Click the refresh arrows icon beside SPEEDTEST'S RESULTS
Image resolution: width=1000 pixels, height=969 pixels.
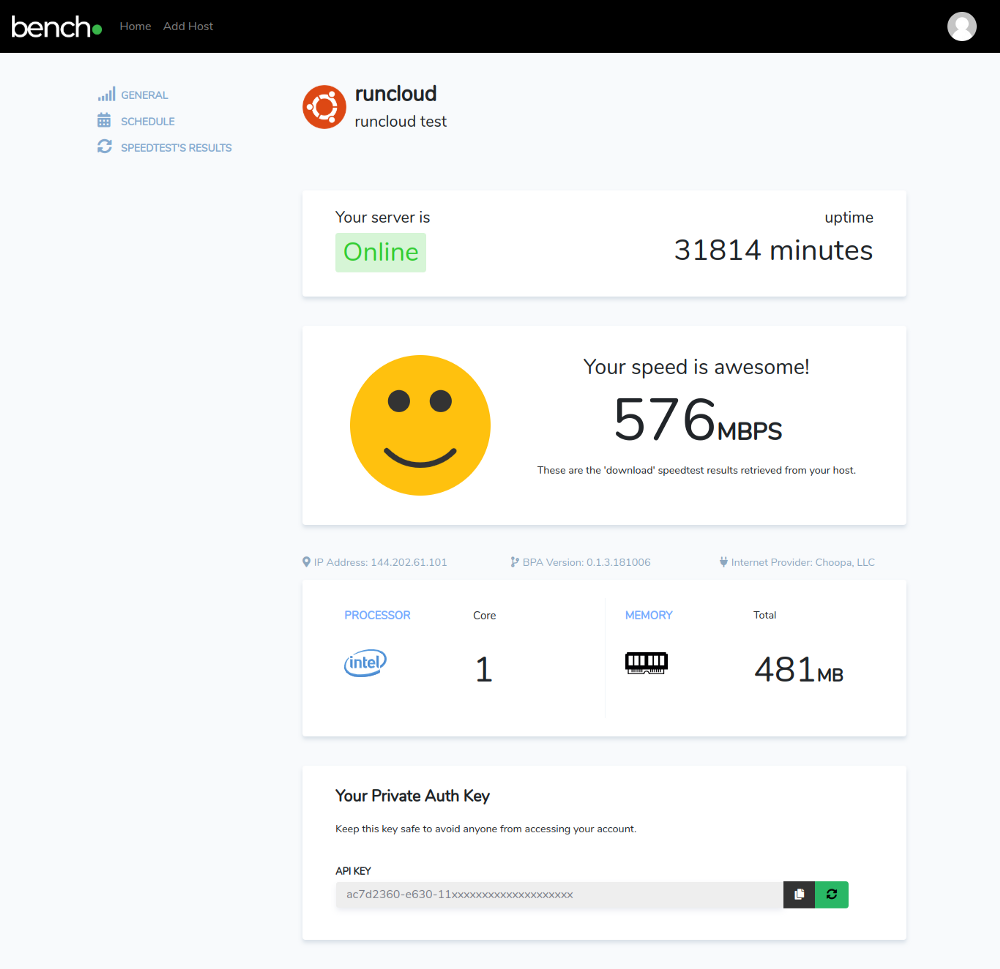tap(105, 146)
